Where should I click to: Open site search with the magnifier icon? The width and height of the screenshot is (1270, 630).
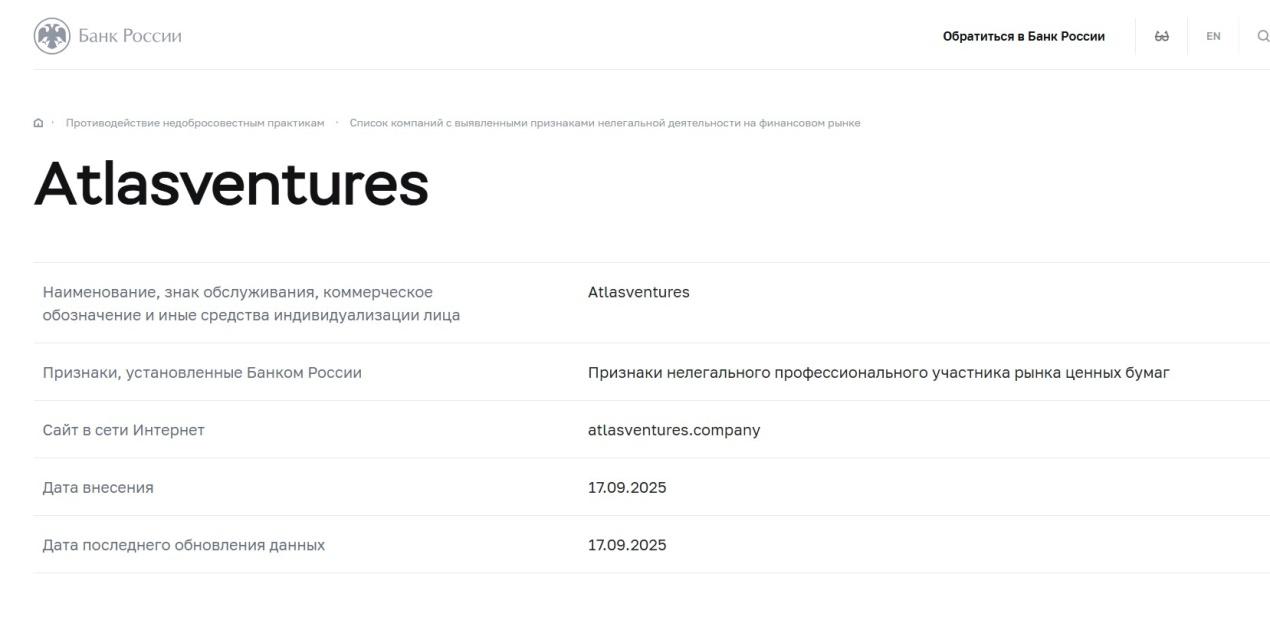pos(1263,36)
